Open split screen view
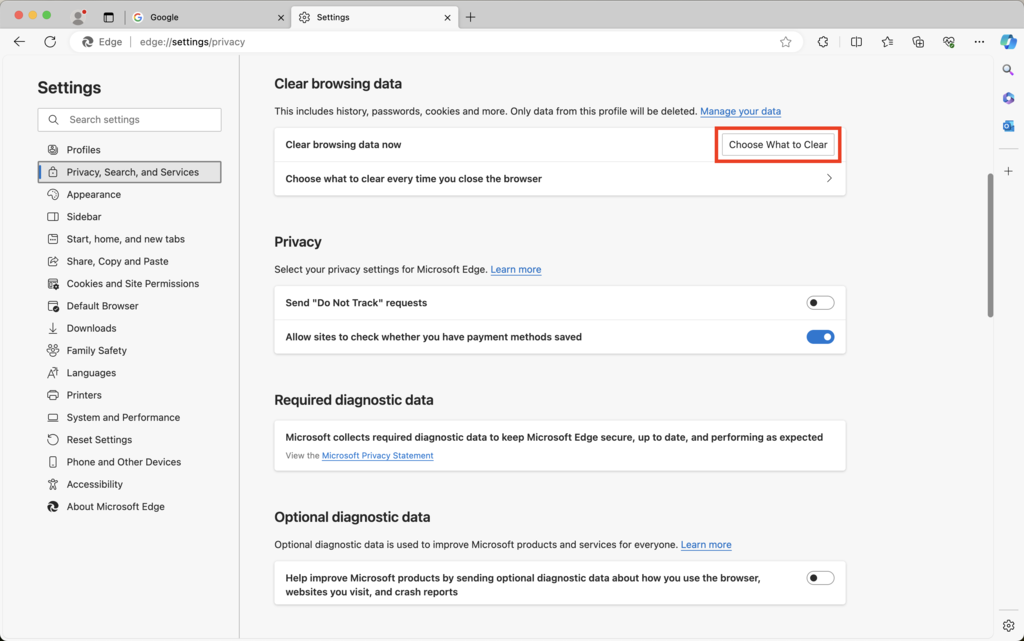The height and width of the screenshot is (641, 1024). [x=857, y=42]
